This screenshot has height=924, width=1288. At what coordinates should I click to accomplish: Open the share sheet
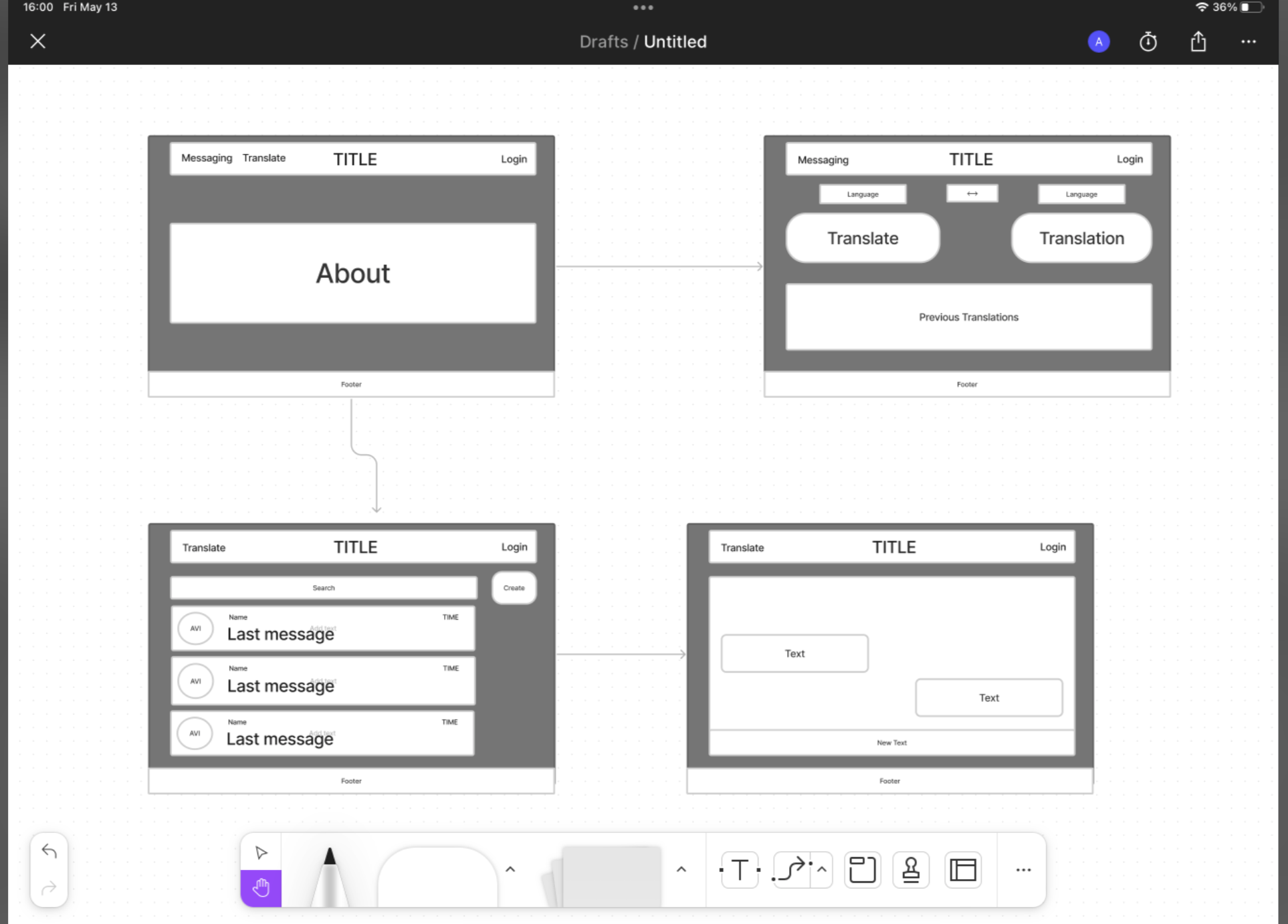[1198, 42]
